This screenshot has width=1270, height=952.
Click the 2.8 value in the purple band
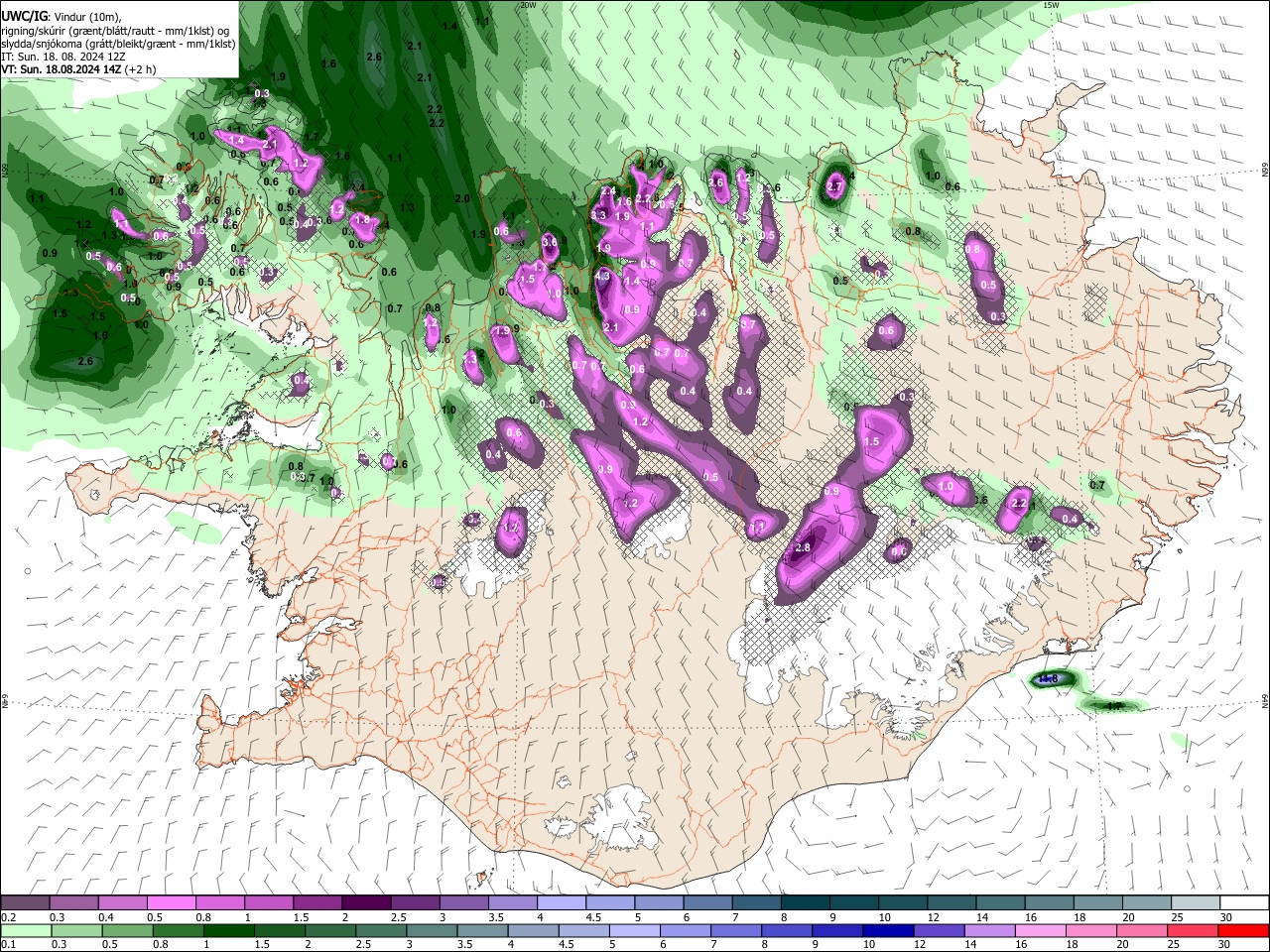pos(804,548)
